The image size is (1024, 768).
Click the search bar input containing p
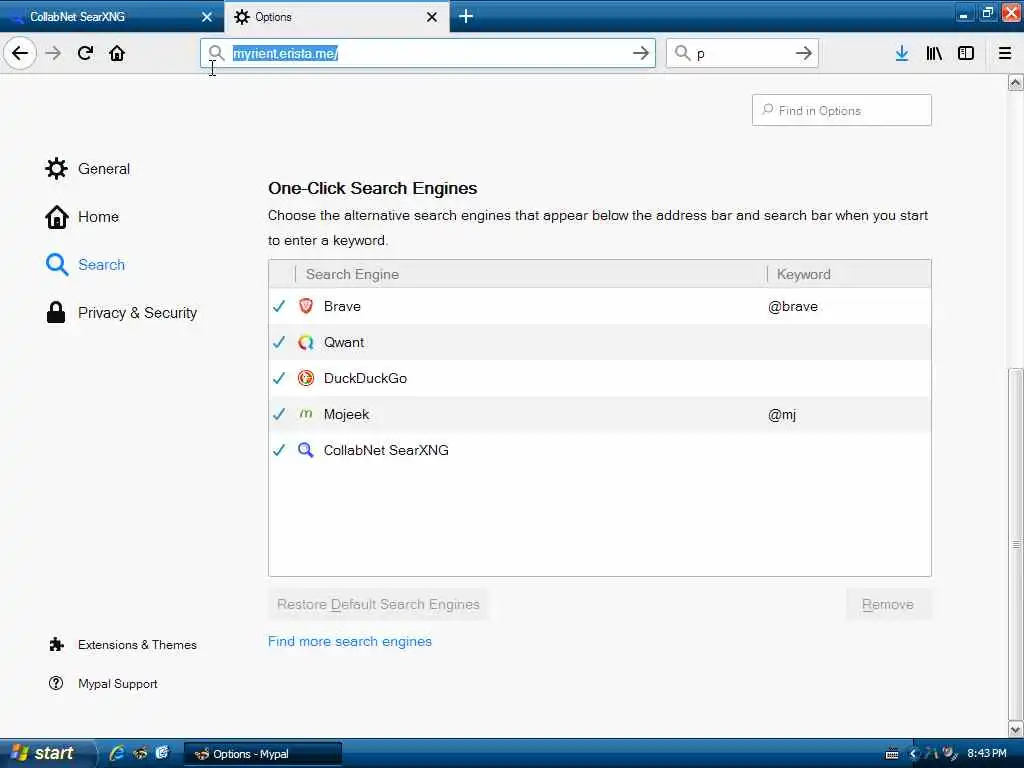(x=742, y=54)
